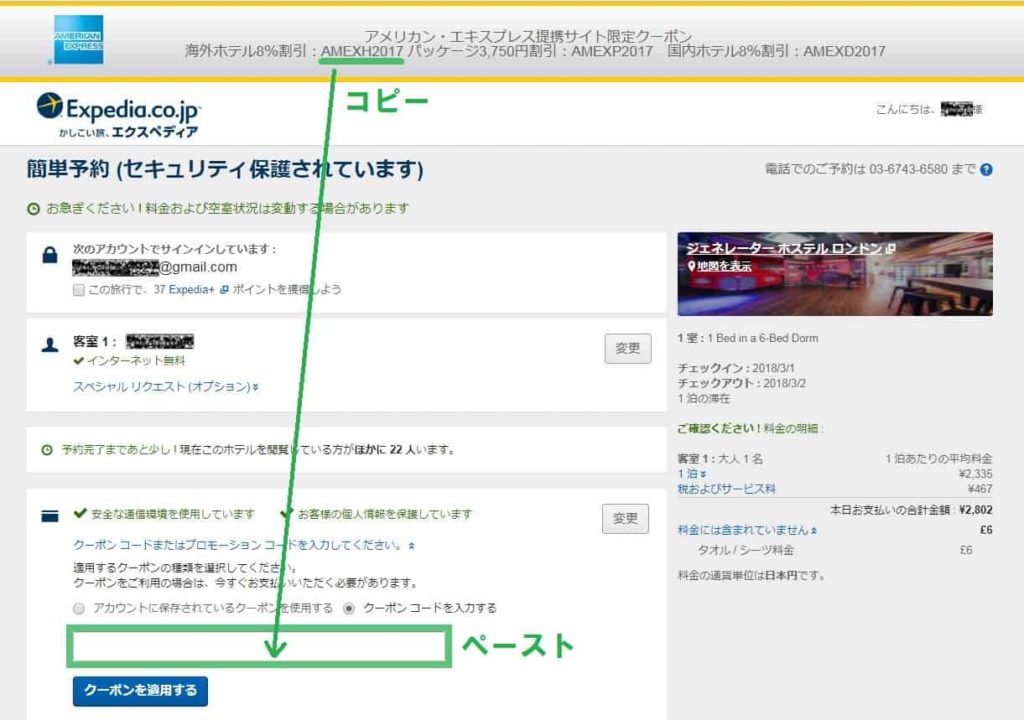Click the チェックアウト : 2018/3/2 text
Screen dimensions: 1024x720
coord(741,383)
